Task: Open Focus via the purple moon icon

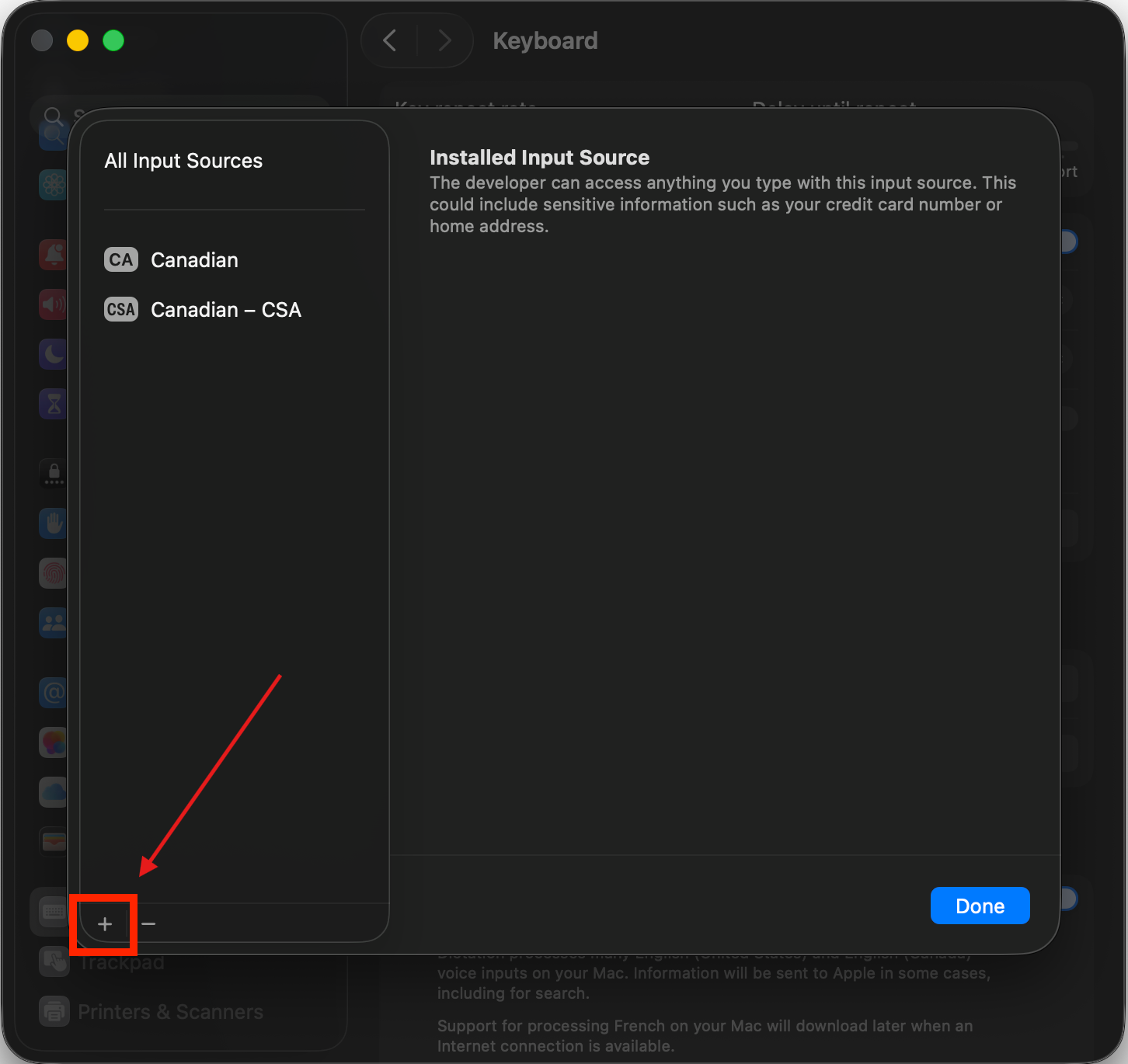Action: [x=53, y=354]
